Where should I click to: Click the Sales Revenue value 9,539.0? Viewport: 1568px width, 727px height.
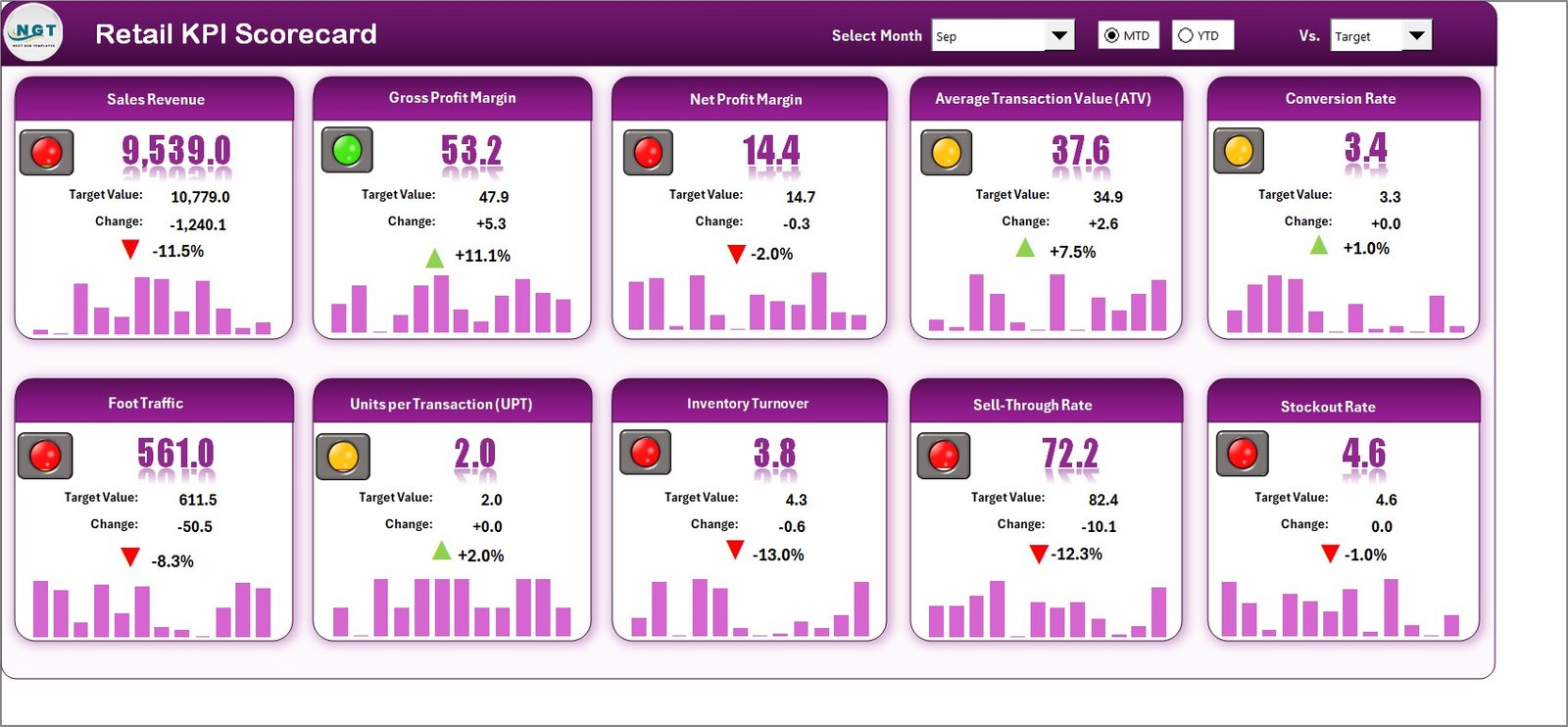176,151
